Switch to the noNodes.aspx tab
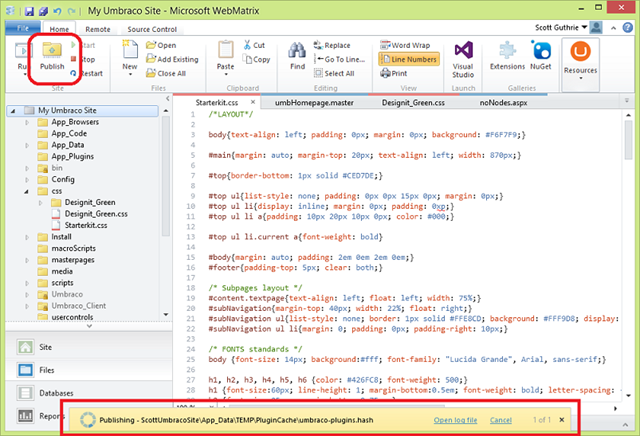The image size is (640, 436). (x=503, y=103)
